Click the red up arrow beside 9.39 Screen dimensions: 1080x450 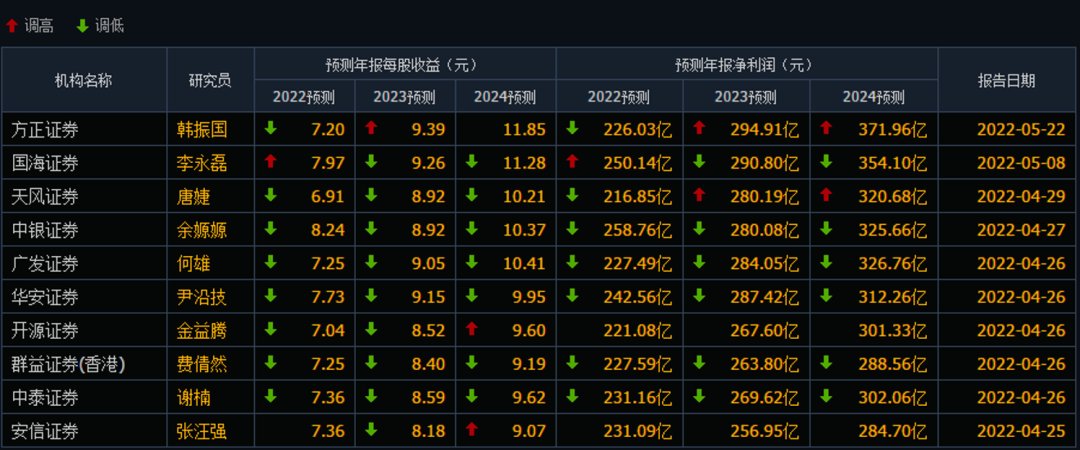(x=371, y=128)
